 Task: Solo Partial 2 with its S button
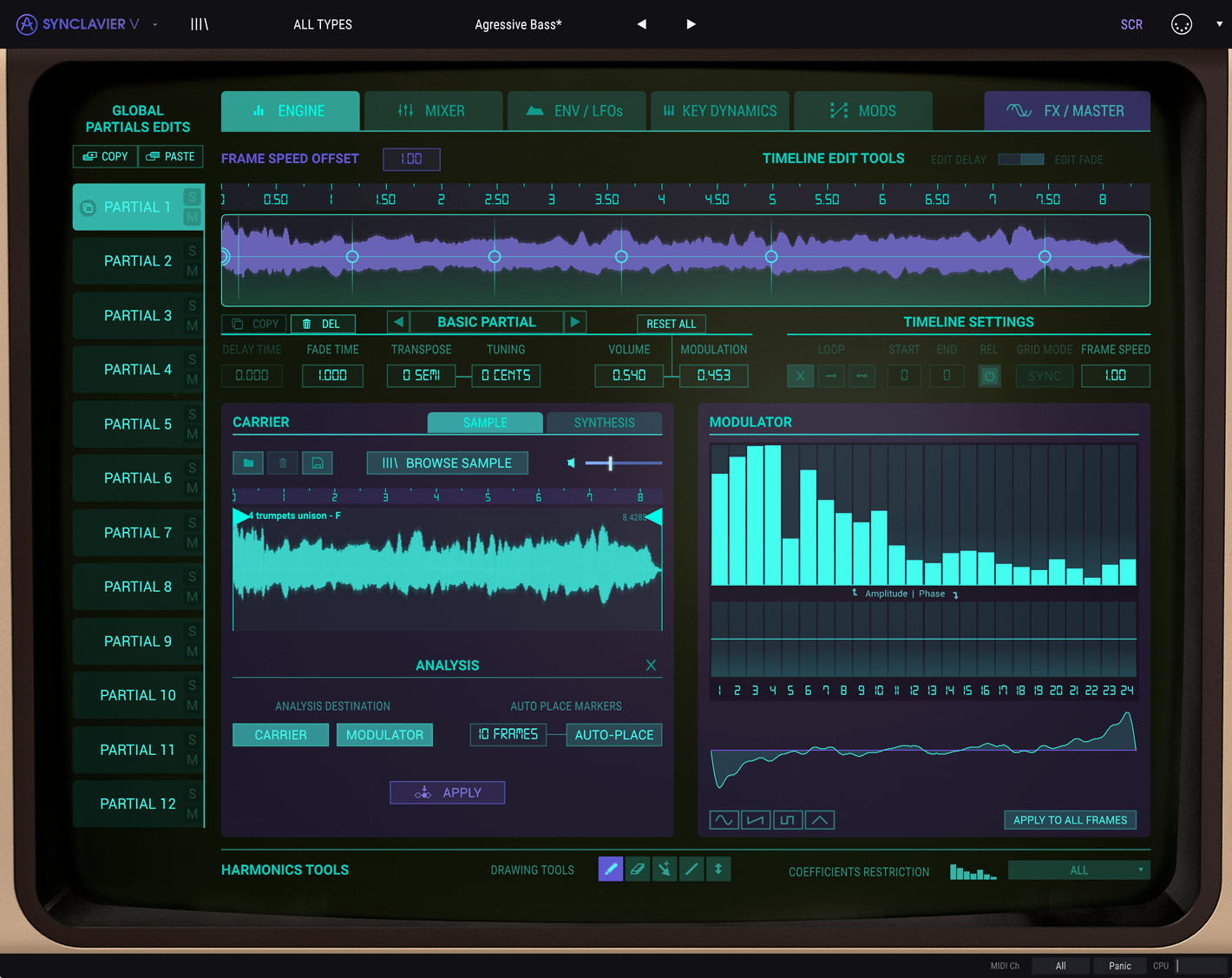tap(193, 251)
